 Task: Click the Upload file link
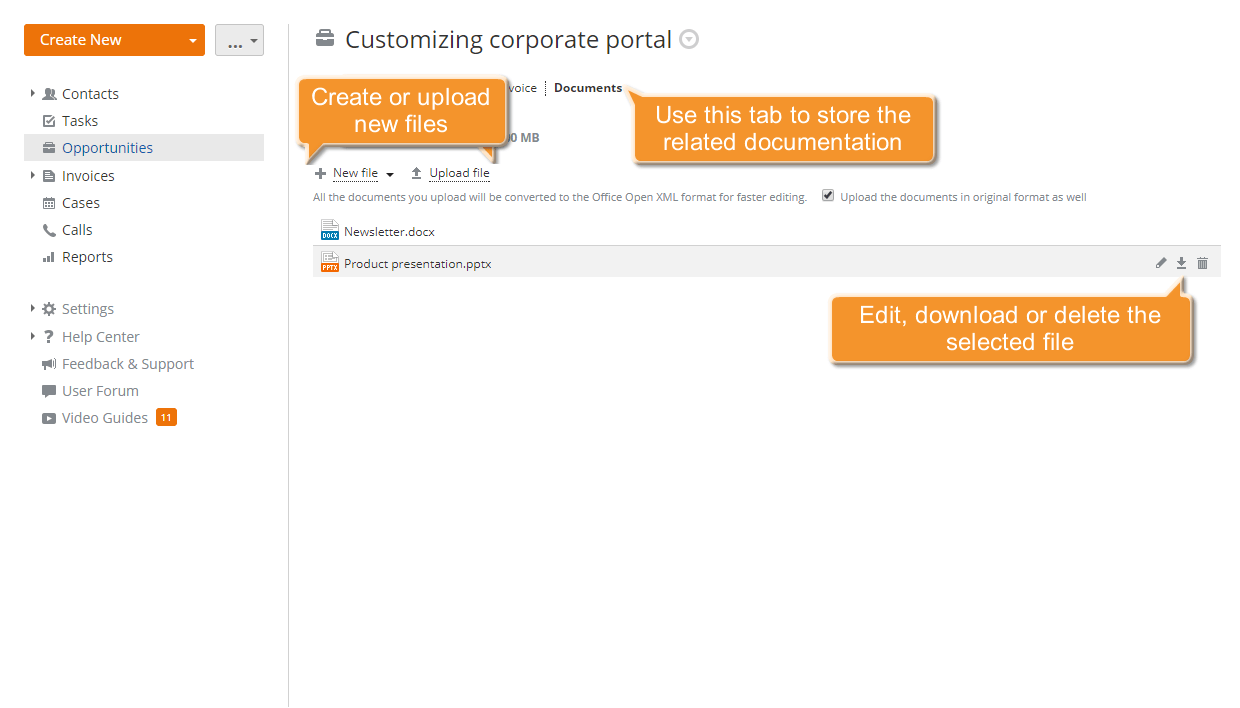[x=458, y=173]
